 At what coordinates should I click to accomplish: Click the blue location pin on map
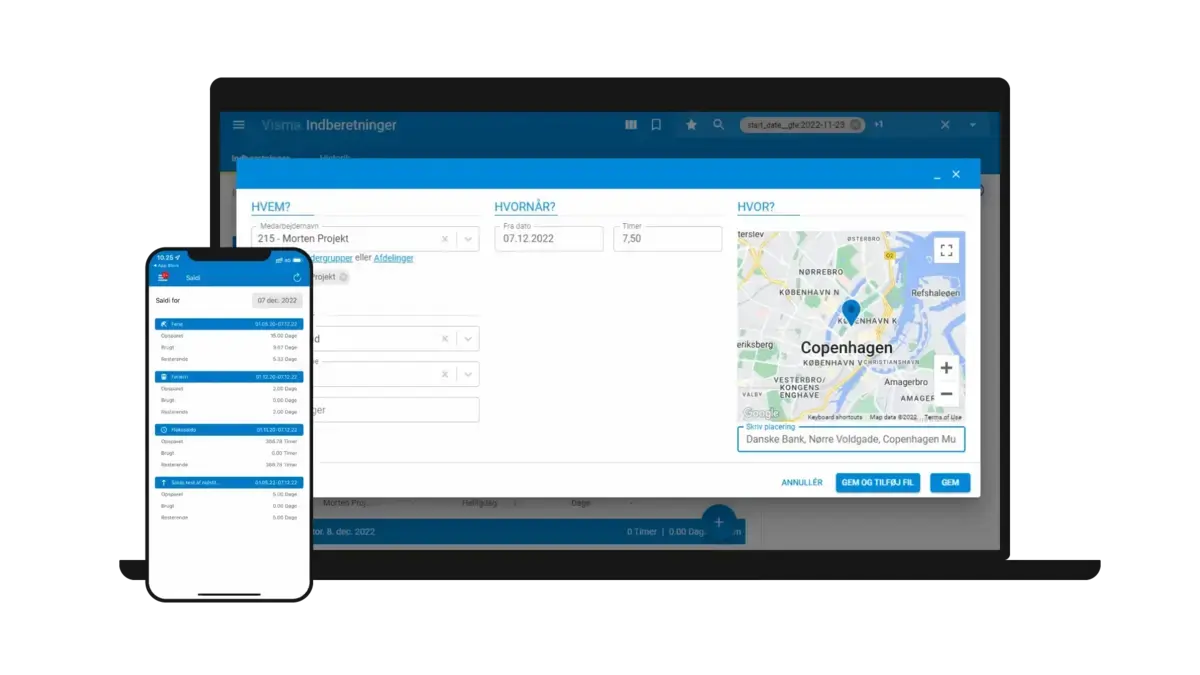[x=851, y=311]
